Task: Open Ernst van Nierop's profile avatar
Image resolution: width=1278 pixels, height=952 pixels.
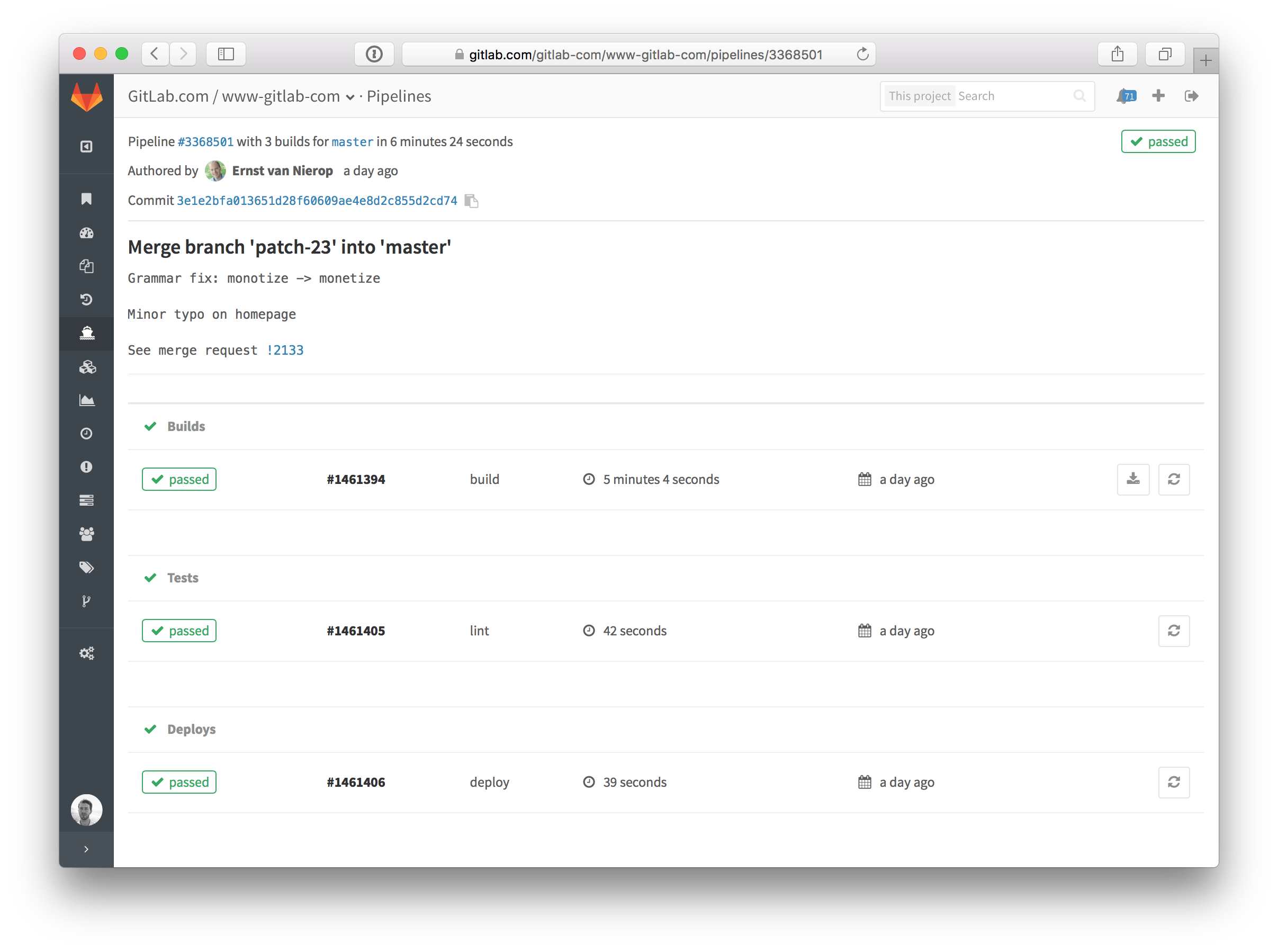Action: (215, 170)
